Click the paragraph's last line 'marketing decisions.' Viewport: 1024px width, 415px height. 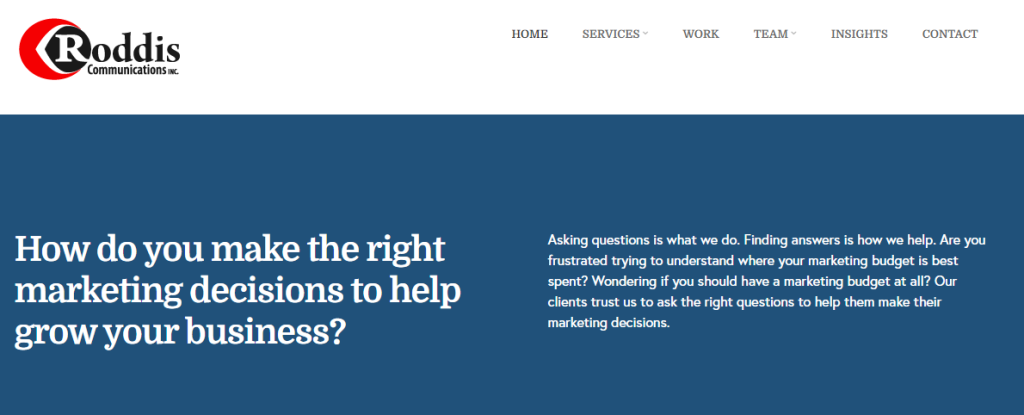pos(609,323)
